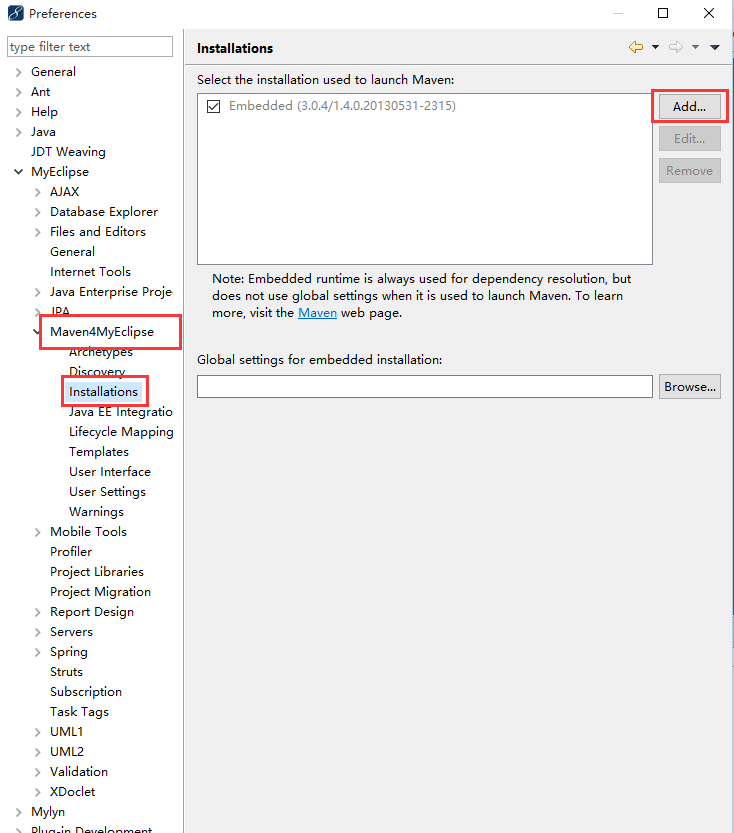Select Maven4MyEclipse in the tree
The width and height of the screenshot is (734, 833).
click(x=102, y=332)
